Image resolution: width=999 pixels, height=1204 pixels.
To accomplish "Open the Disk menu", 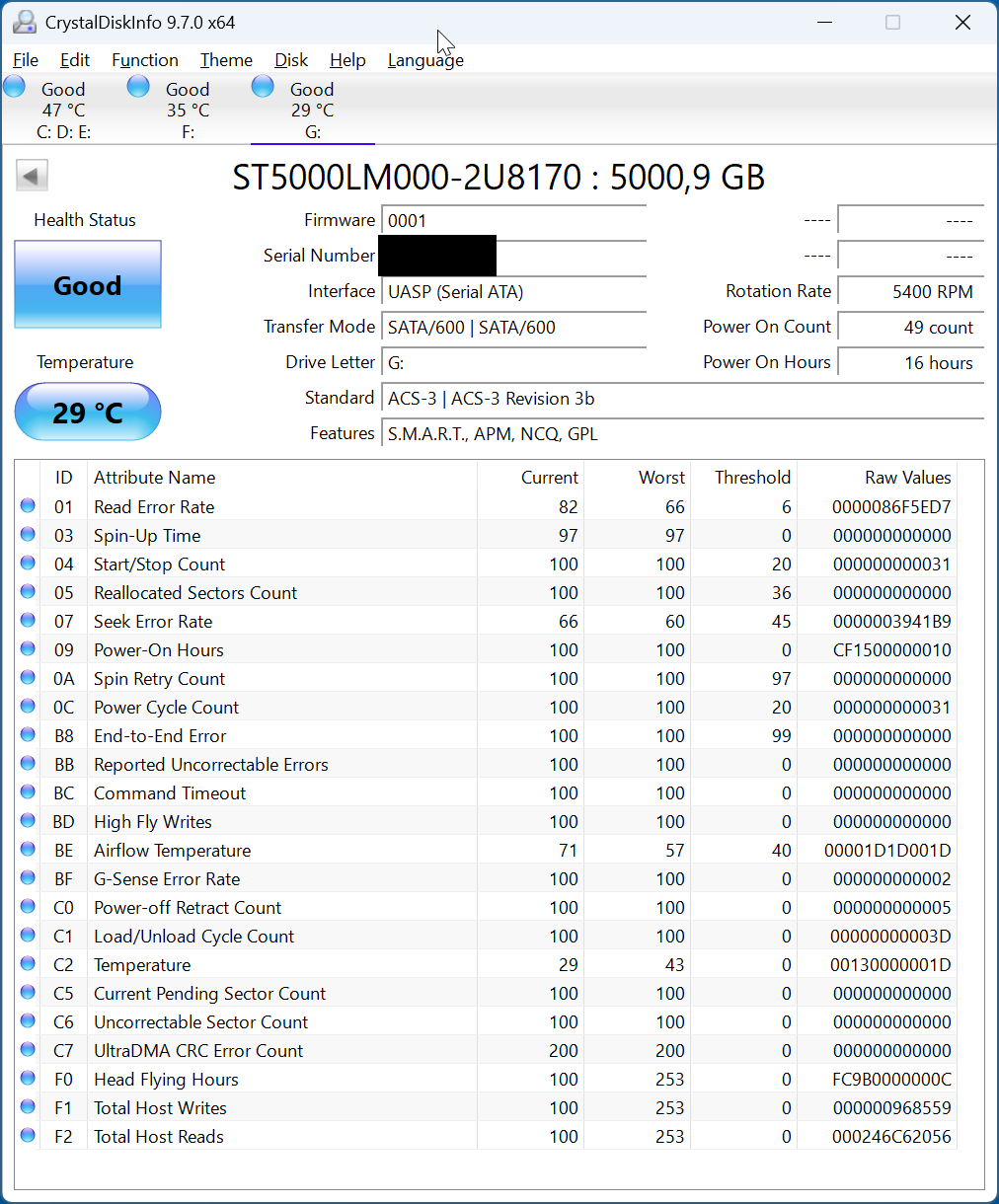I will 291,60.
